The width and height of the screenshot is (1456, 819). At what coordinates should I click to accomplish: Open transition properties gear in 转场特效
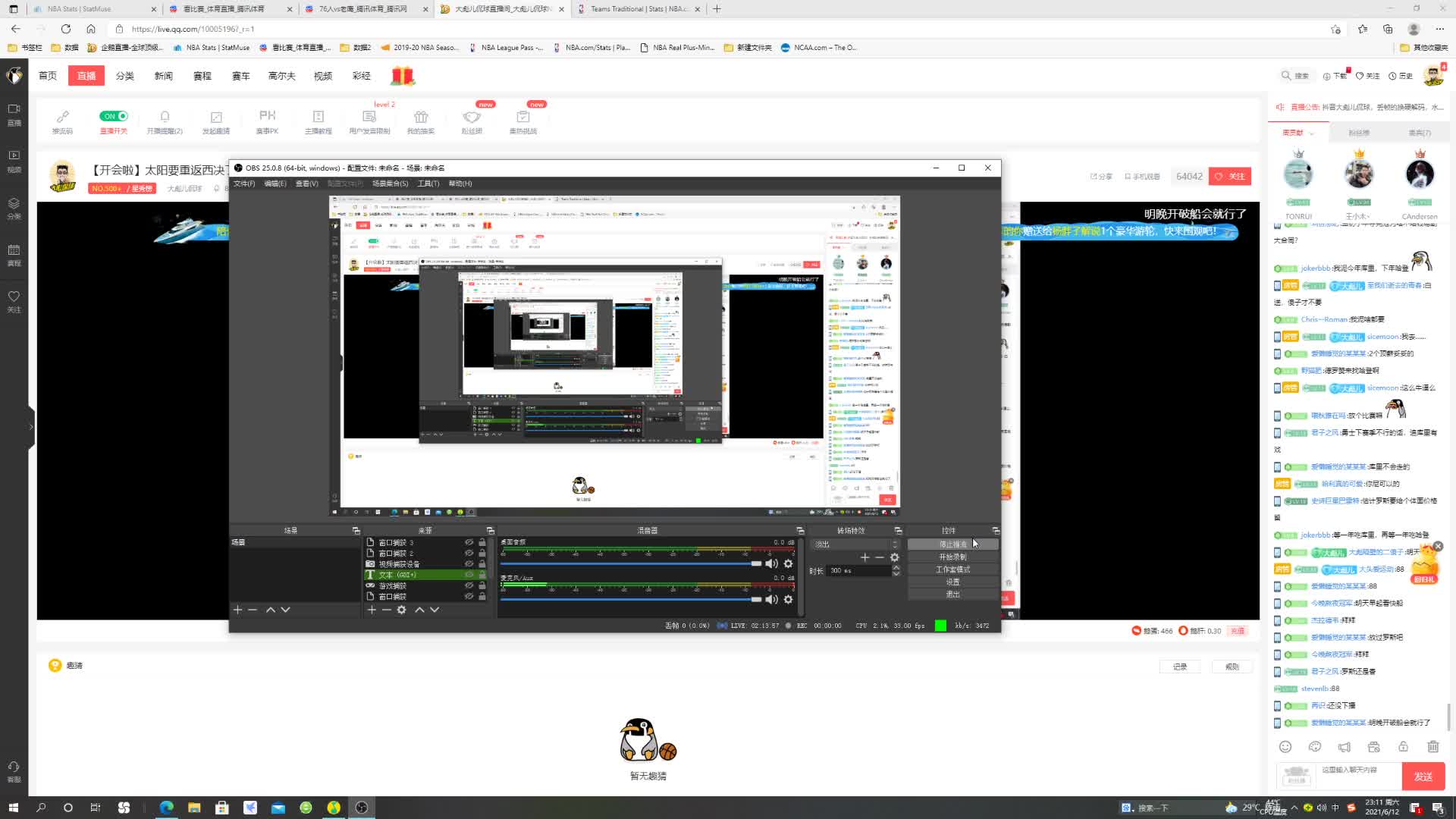[x=895, y=557]
